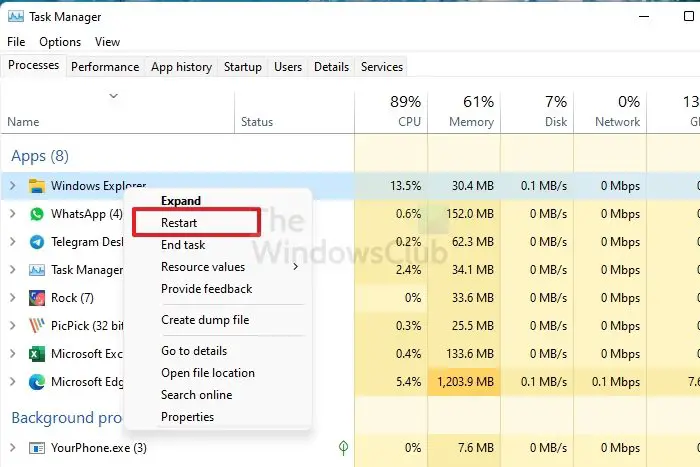Expand the Rock (7) process group
The width and height of the screenshot is (700, 467).
(x=12, y=297)
